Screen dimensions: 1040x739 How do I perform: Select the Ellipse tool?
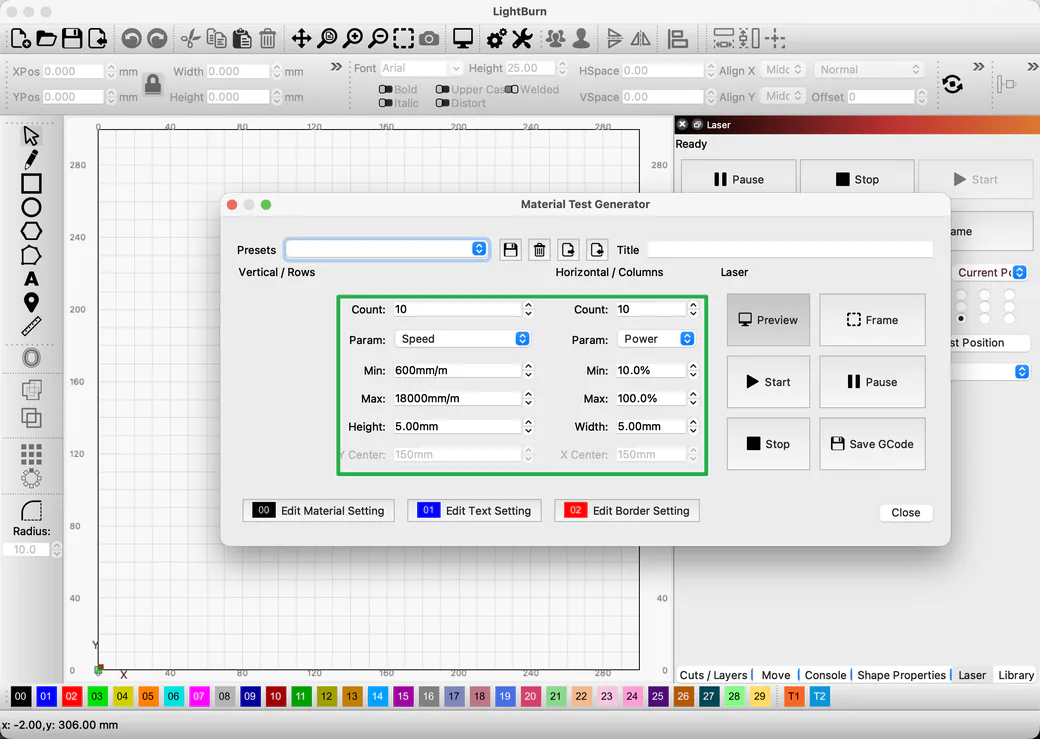(x=31, y=207)
